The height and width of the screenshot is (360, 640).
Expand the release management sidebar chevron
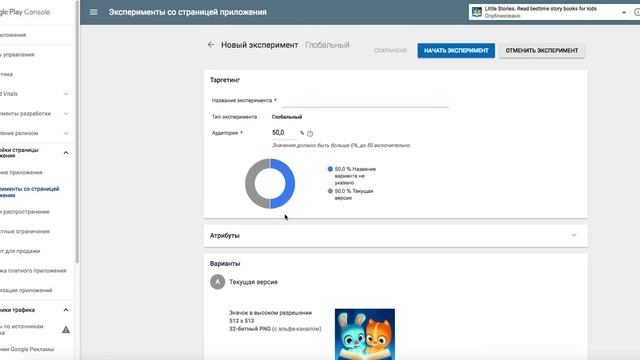pyautogui.click(x=66, y=133)
